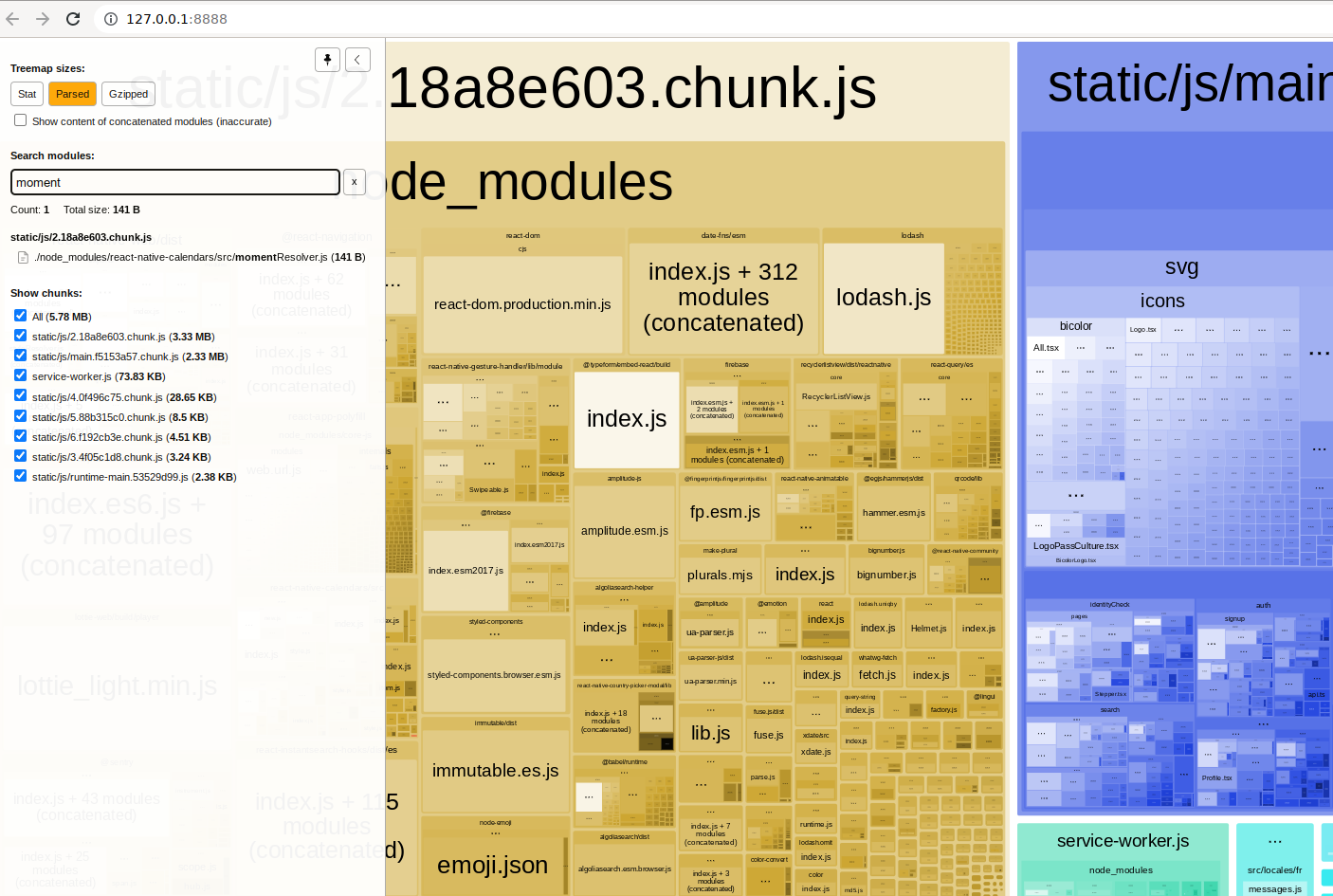
Task: Click inside the 'Search modules' input
Action: click(x=174, y=182)
